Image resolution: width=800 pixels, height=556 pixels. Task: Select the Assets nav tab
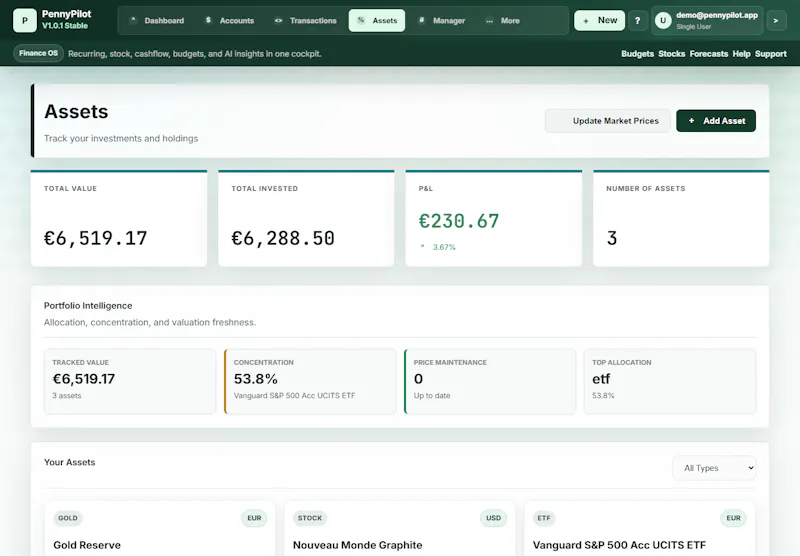click(377, 20)
